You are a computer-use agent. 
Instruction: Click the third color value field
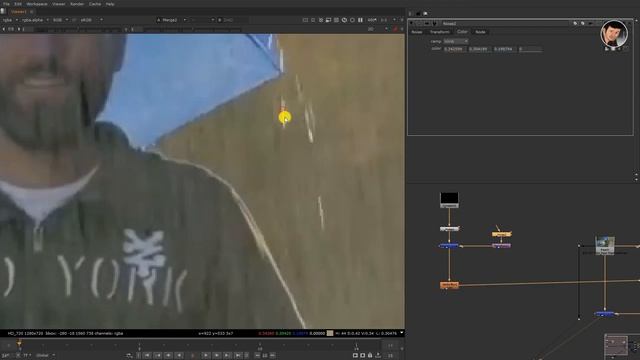504,49
